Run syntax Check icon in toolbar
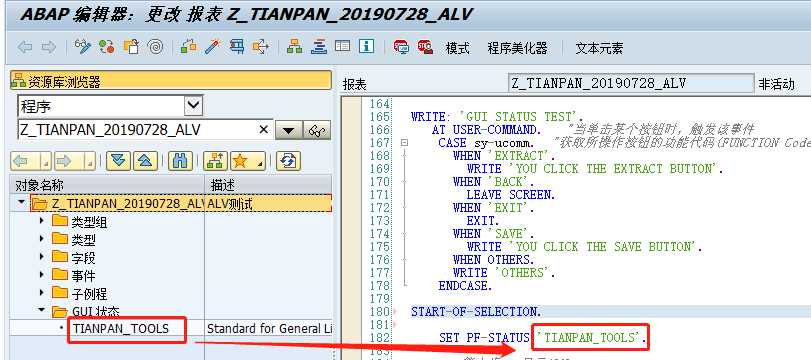This screenshot has height=360, width=811. click(x=188, y=47)
